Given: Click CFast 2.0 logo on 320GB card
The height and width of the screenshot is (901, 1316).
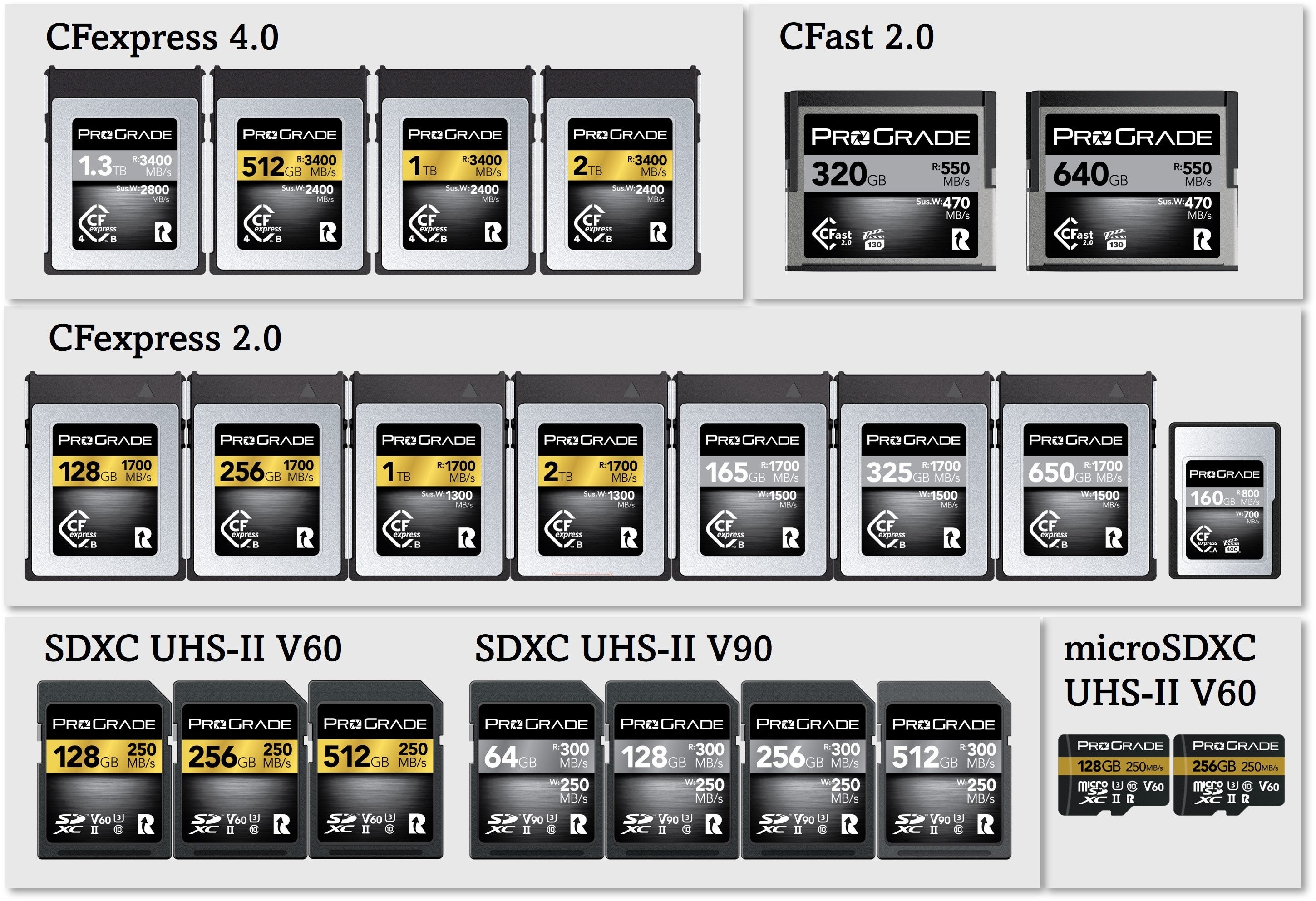Looking at the screenshot, I should click(x=833, y=234).
